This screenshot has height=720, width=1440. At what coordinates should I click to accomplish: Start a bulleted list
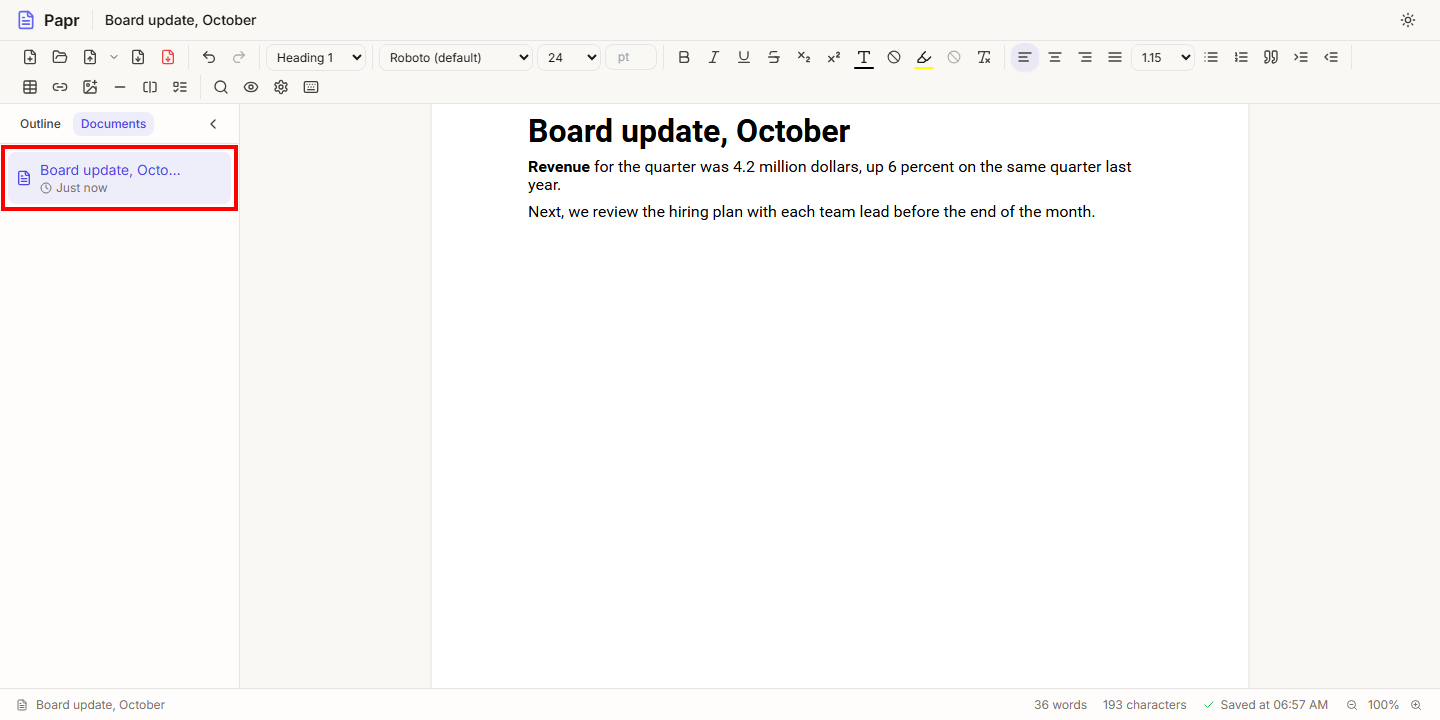(1211, 57)
